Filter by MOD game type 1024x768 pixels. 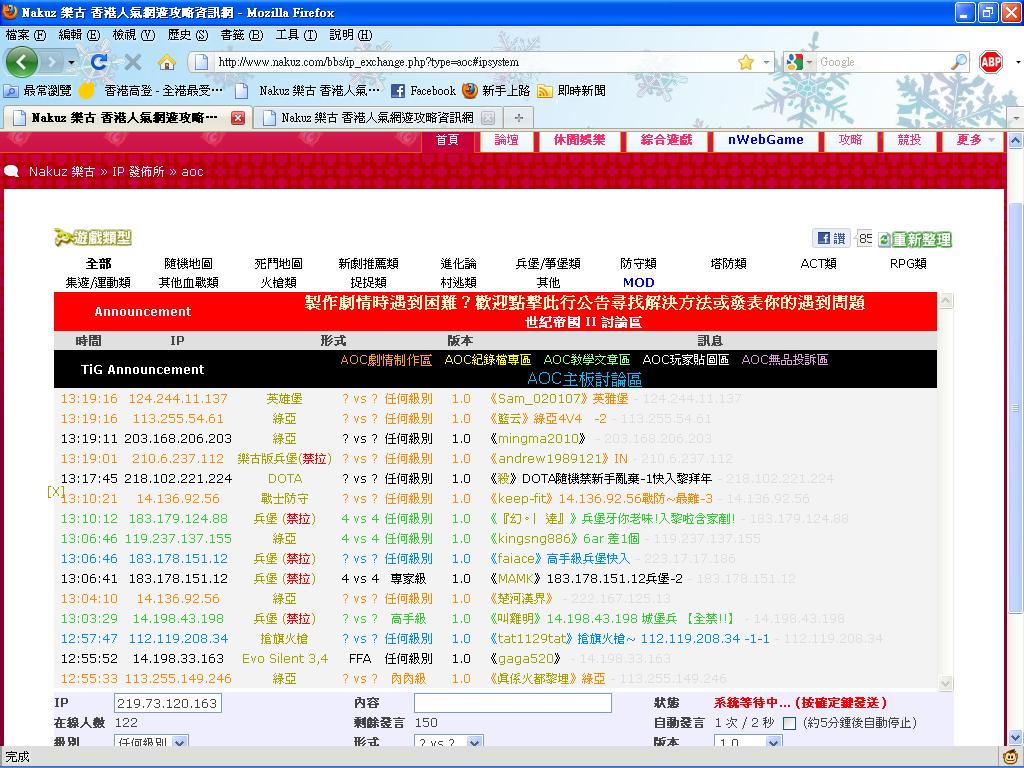[x=638, y=282]
